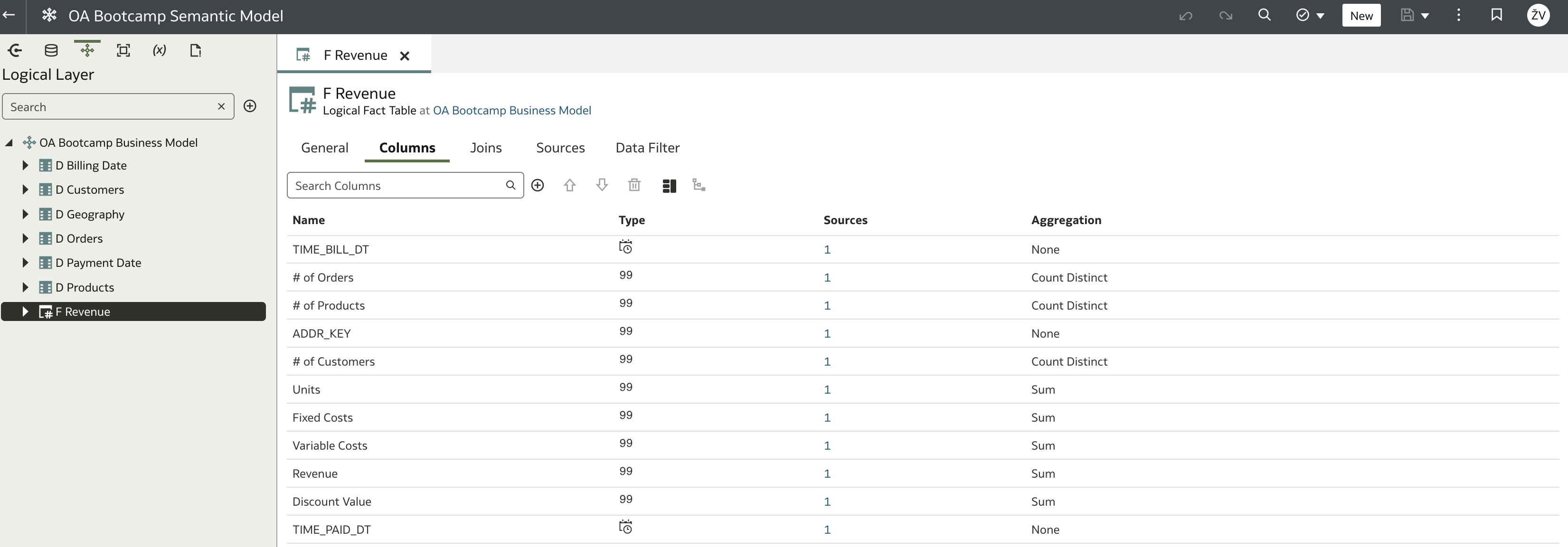Select the 'Variable Costs' column name
Image resolution: width=1568 pixels, height=547 pixels.
coord(329,445)
